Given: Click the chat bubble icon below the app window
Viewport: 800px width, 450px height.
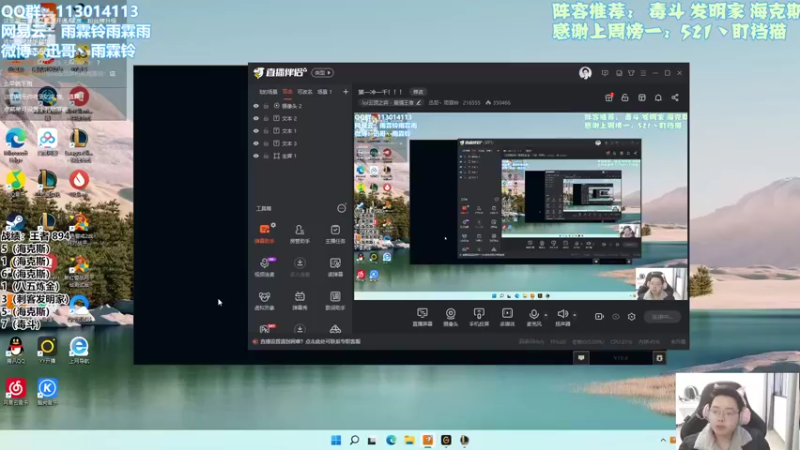Looking at the screenshot, I should (x=581, y=358).
